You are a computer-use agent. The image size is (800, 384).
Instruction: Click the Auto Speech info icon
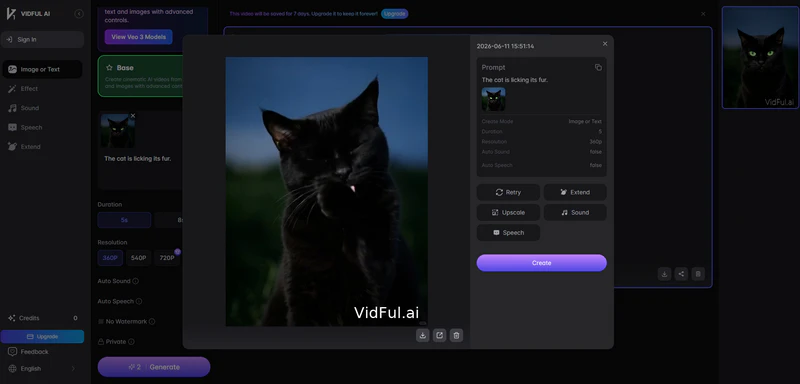click(x=139, y=301)
